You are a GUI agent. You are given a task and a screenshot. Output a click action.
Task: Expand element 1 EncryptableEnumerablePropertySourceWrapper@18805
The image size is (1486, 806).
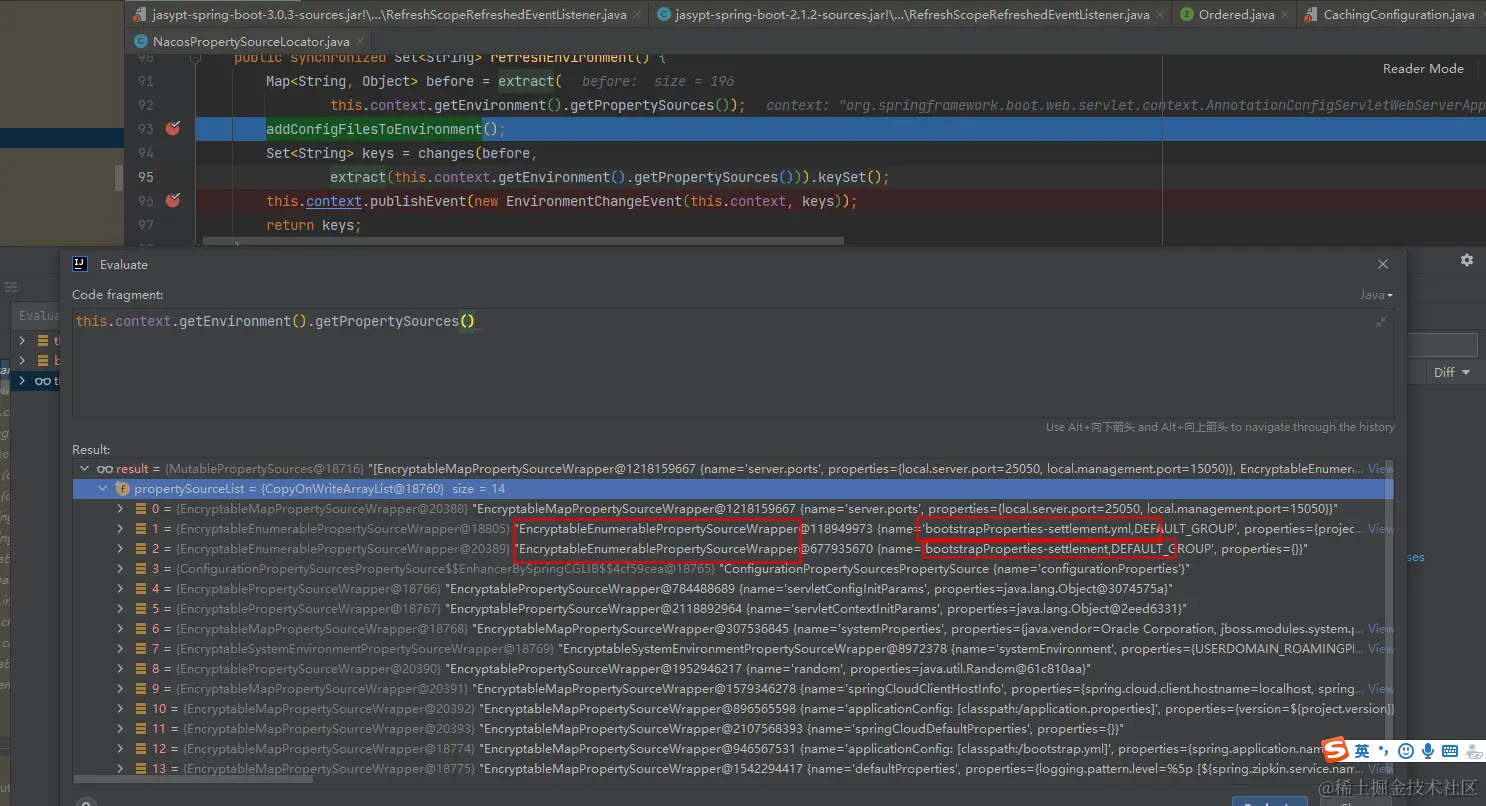pos(122,529)
